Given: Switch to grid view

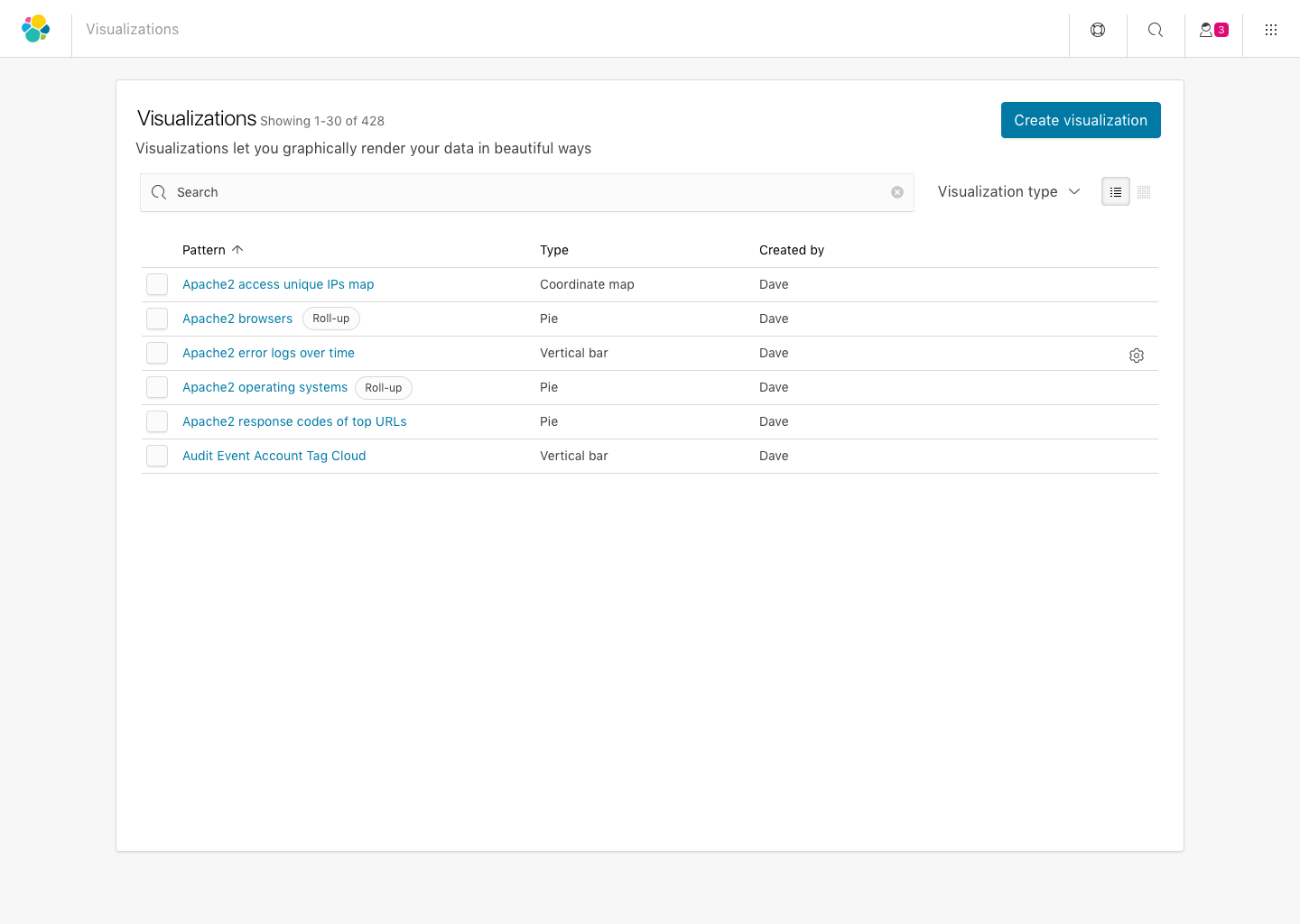Looking at the screenshot, I should click(1144, 192).
